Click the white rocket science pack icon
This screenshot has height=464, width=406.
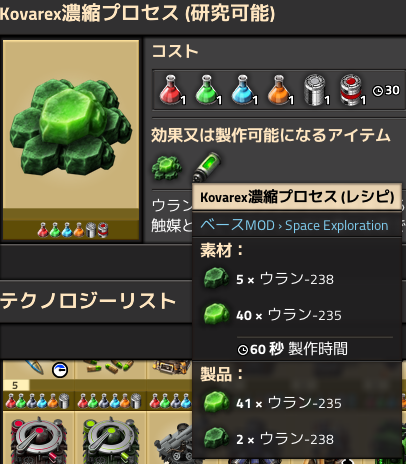[315, 90]
